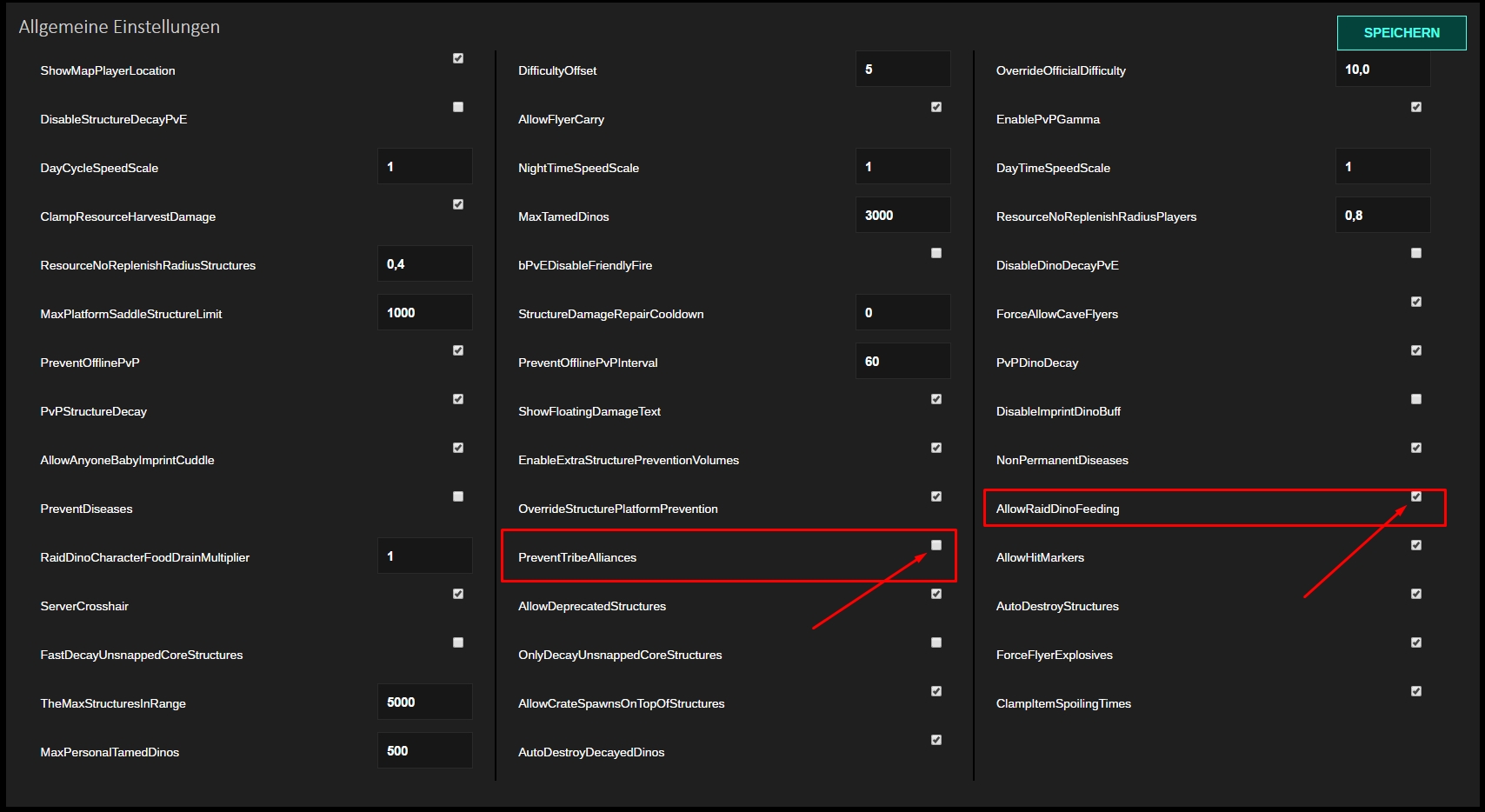Enable DisableDinoDecayPvE checkbox

1416,253
